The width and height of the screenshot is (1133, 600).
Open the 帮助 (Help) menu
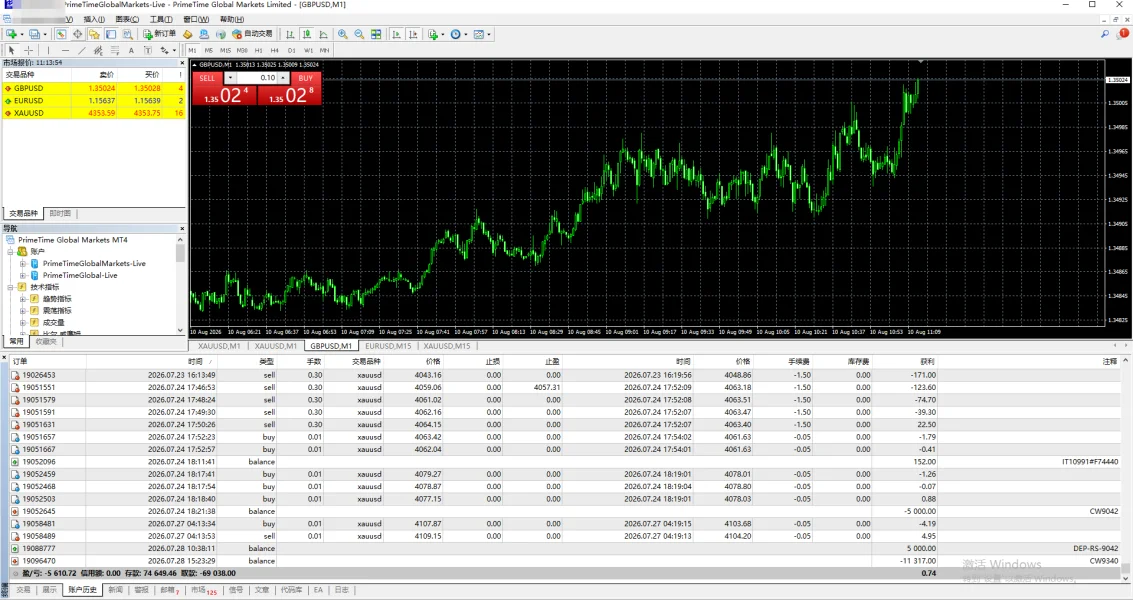[x=231, y=20]
